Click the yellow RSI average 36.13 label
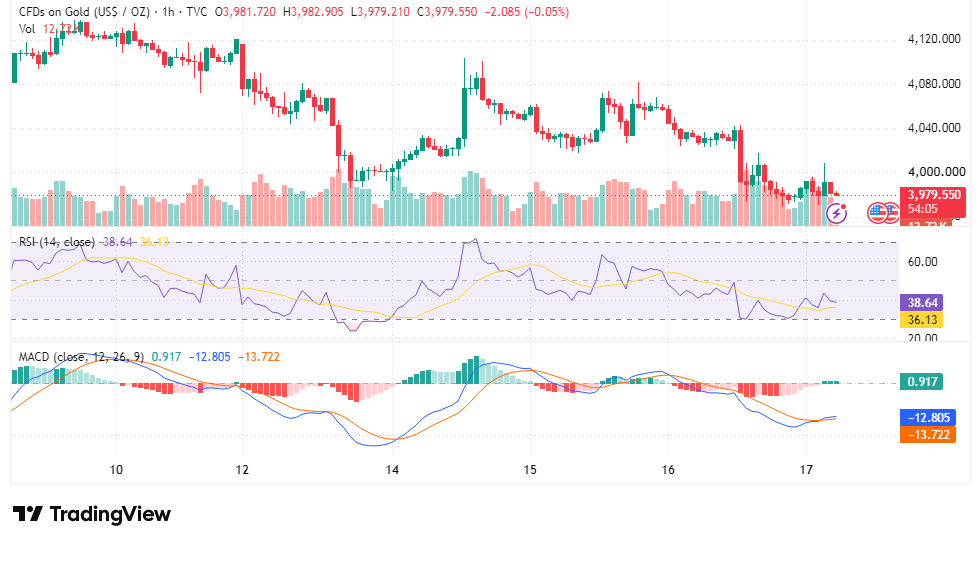Viewport: 980px width, 574px height. tap(921, 320)
